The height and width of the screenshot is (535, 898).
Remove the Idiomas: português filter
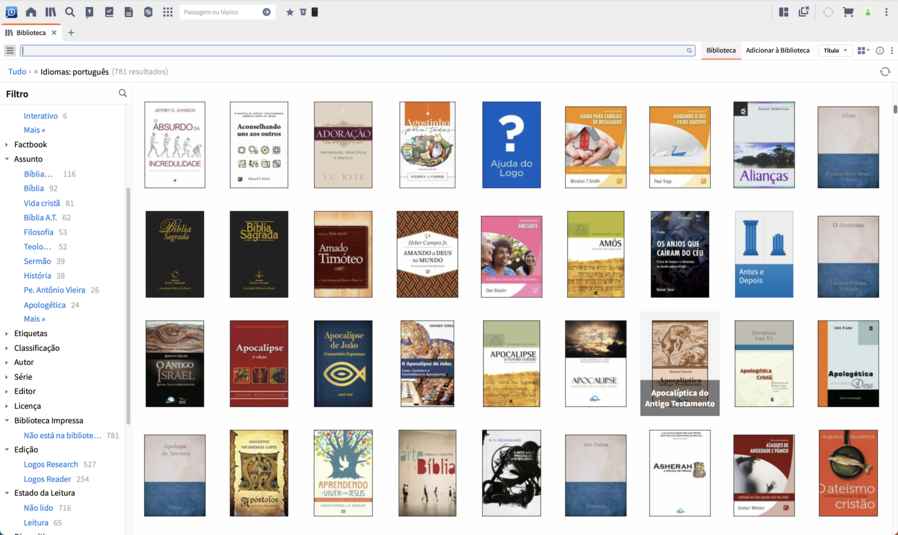click(x=36, y=72)
